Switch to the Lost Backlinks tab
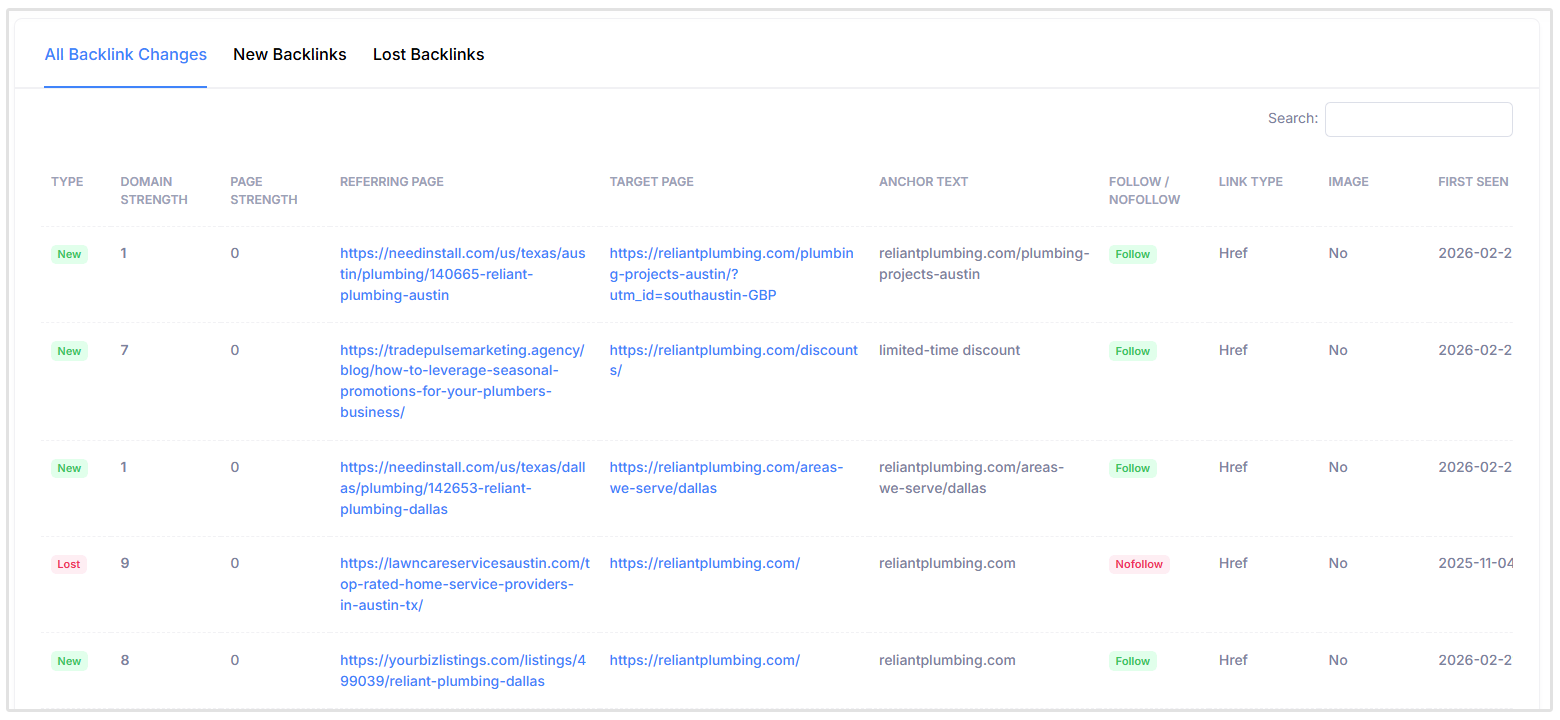This screenshot has height=720, width=1560. pos(428,54)
